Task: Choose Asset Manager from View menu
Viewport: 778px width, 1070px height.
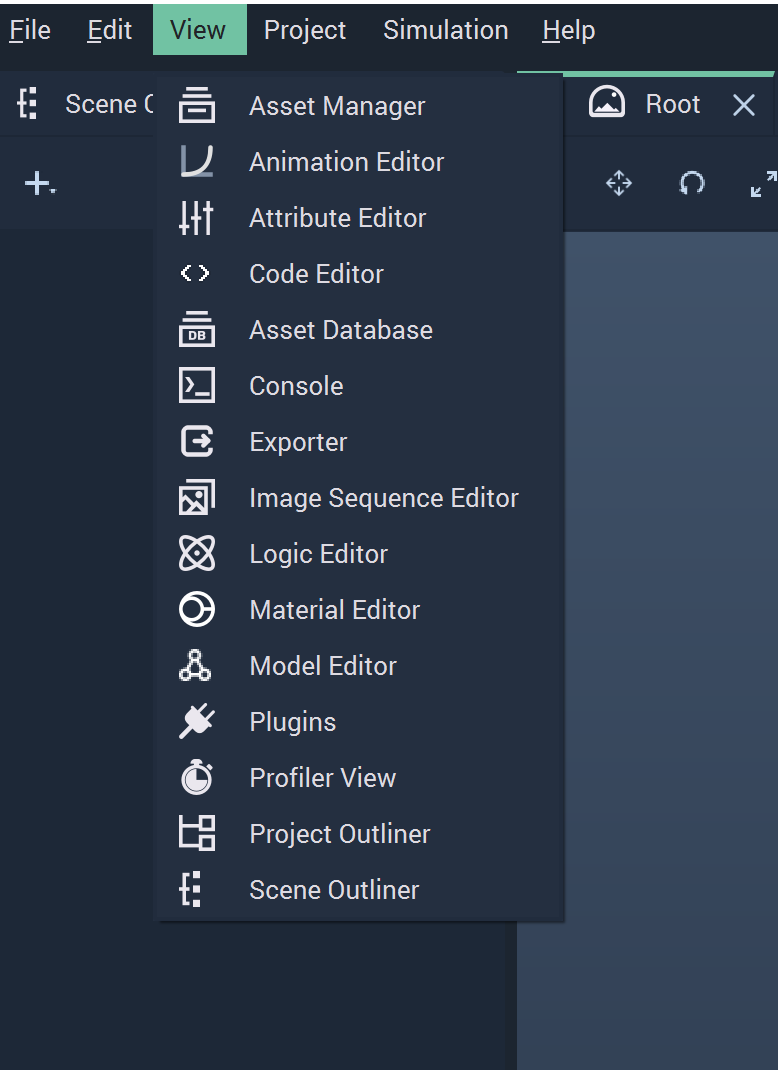Action: click(x=360, y=106)
